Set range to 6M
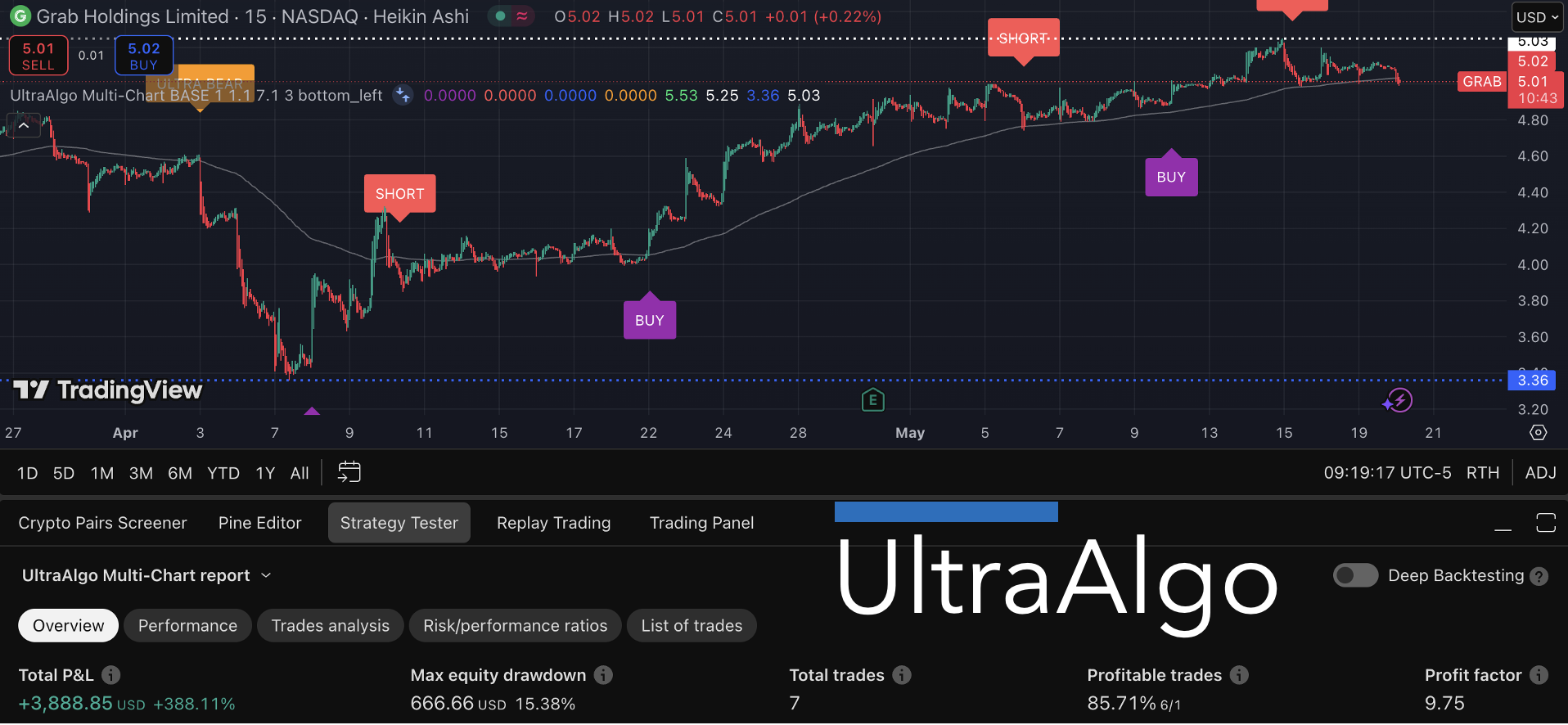This screenshot has height=725, width=1568. coord(180,473)
